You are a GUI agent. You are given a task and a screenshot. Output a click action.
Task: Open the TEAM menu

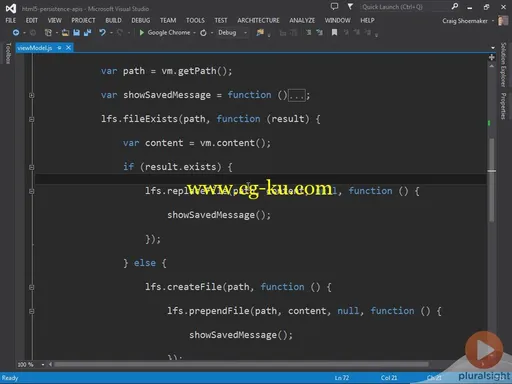(x=168, y=20)
